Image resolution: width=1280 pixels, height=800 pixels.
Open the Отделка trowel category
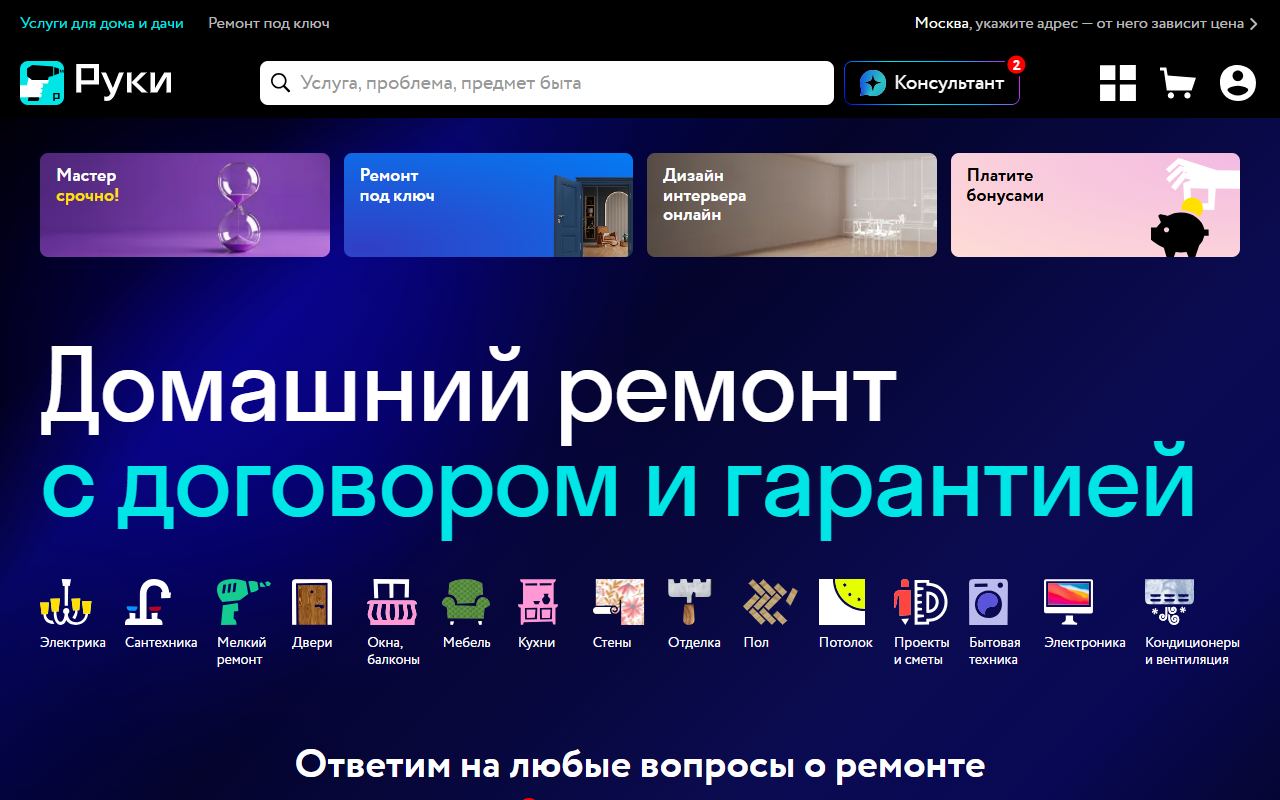[694, 614]
